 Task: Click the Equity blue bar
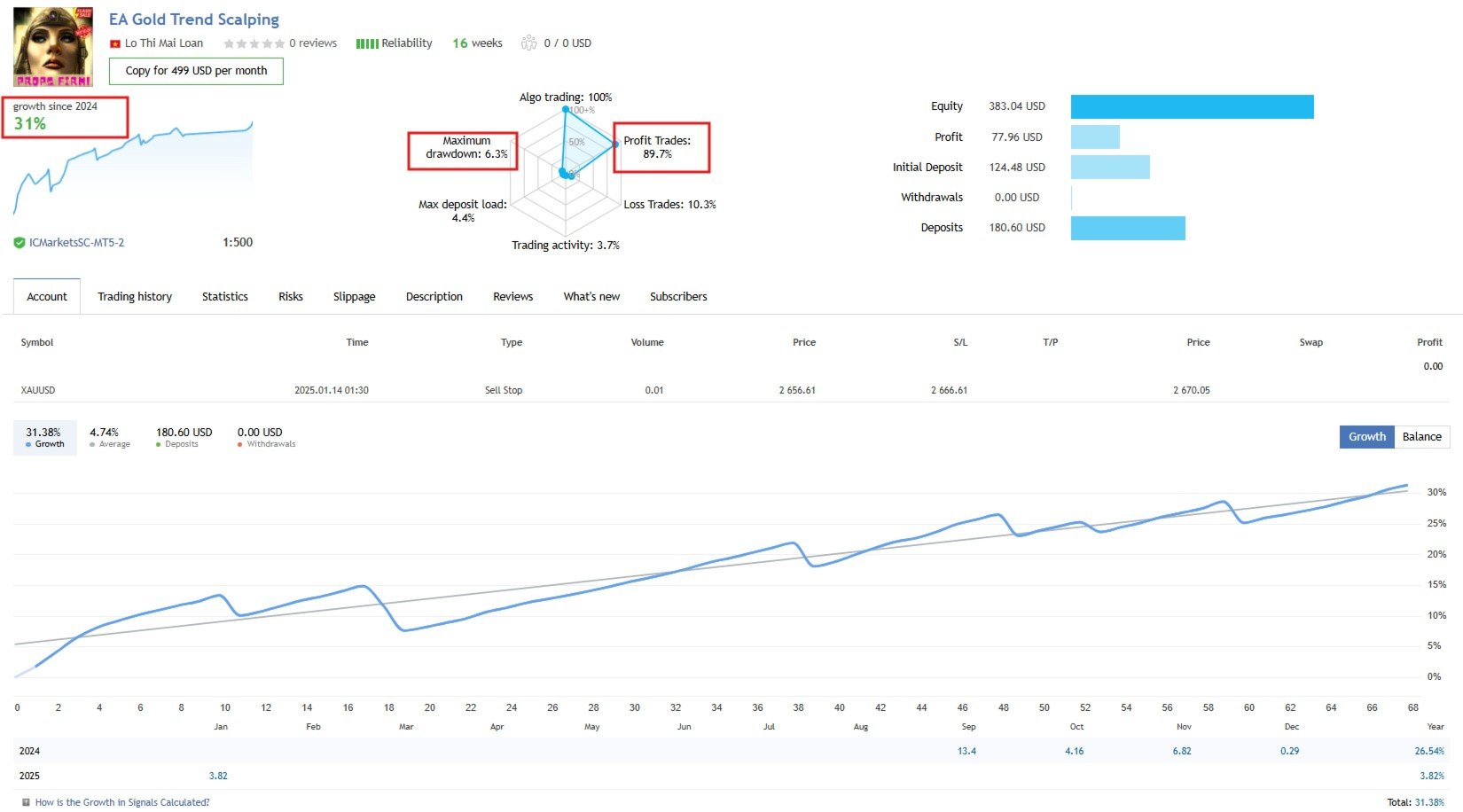tap(1192, 106)
